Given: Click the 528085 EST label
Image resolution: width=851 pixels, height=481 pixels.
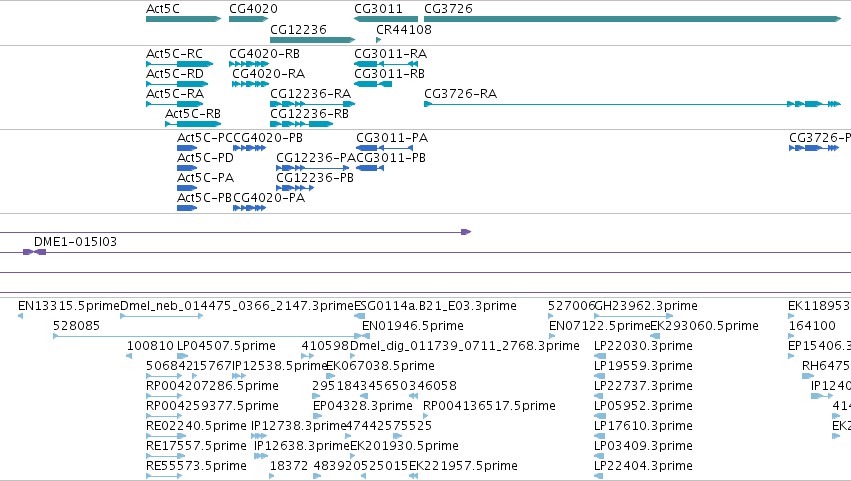Looking at the screenshot, I should tap(77, 326).
